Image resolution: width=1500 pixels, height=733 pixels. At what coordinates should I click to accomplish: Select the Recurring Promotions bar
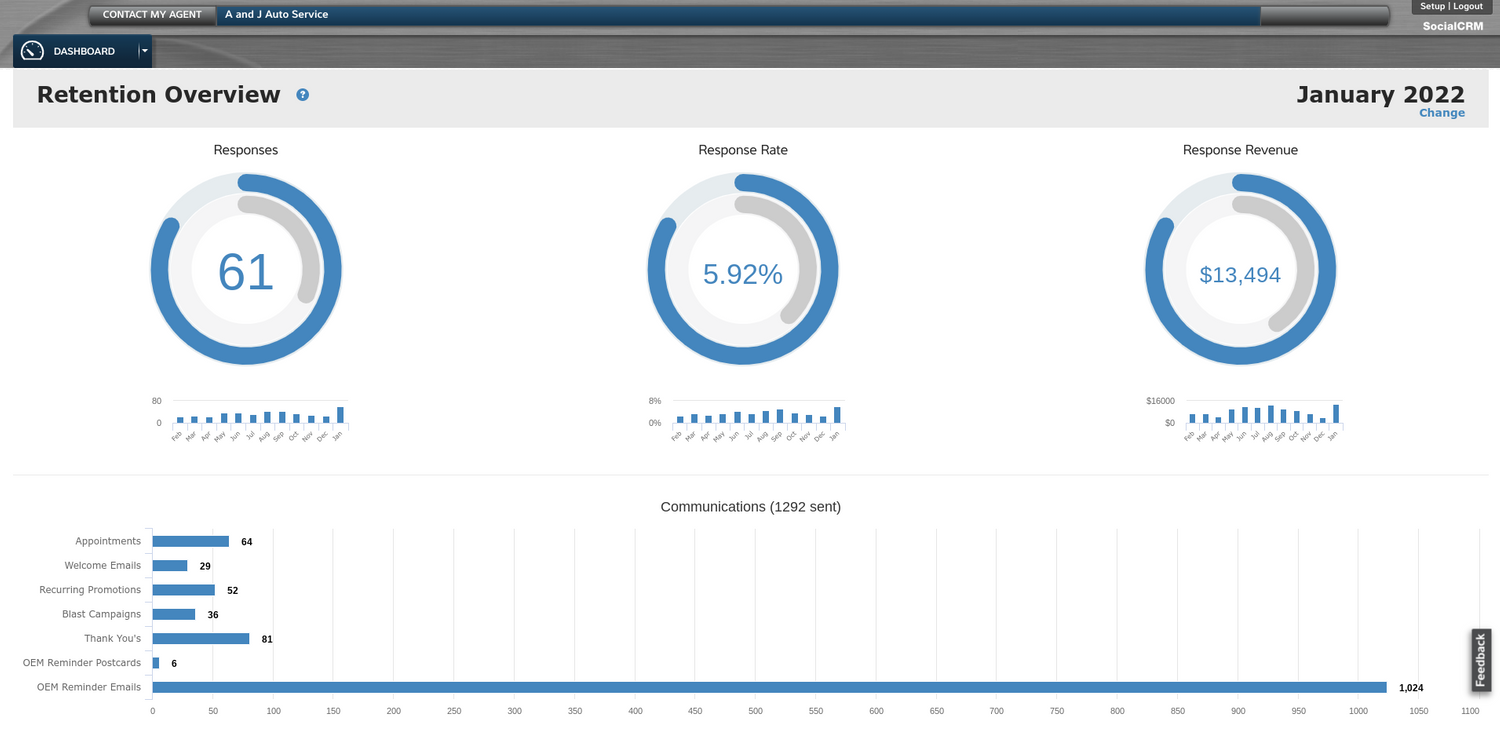(x=183, y=590)
